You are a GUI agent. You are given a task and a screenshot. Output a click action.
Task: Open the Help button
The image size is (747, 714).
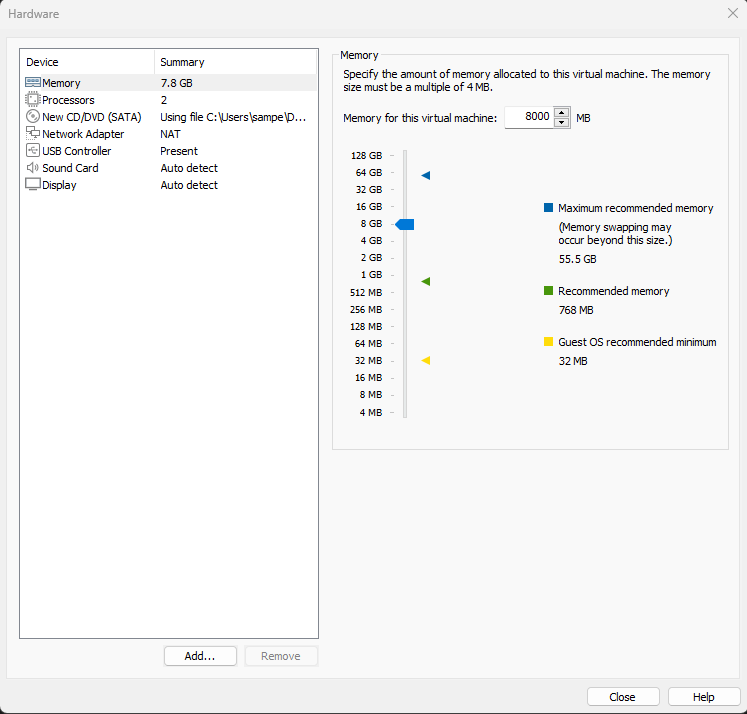point(704,697)
